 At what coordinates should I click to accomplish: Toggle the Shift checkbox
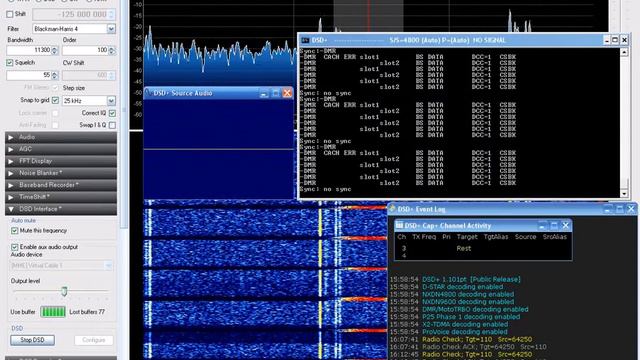[10, 14]
